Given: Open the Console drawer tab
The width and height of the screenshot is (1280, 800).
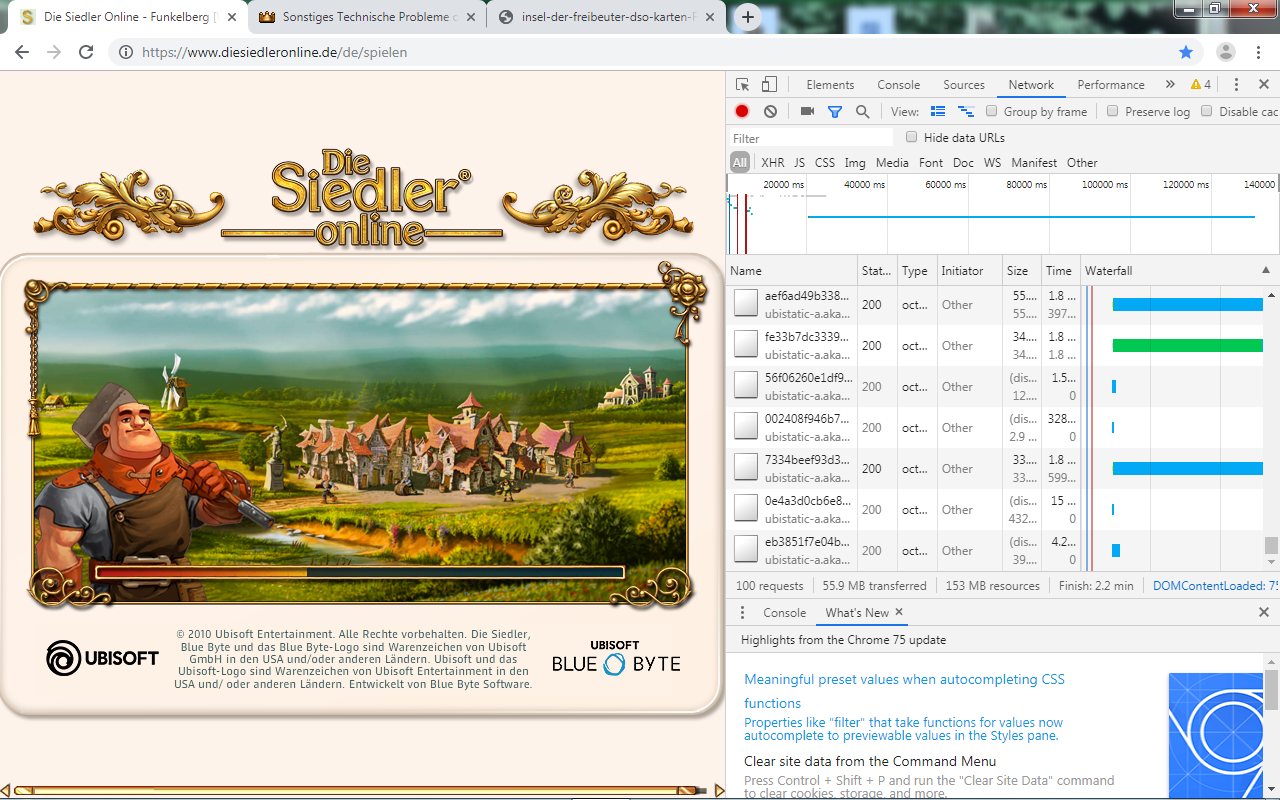Looking at the screenshot, I should [x=784, y=612].
